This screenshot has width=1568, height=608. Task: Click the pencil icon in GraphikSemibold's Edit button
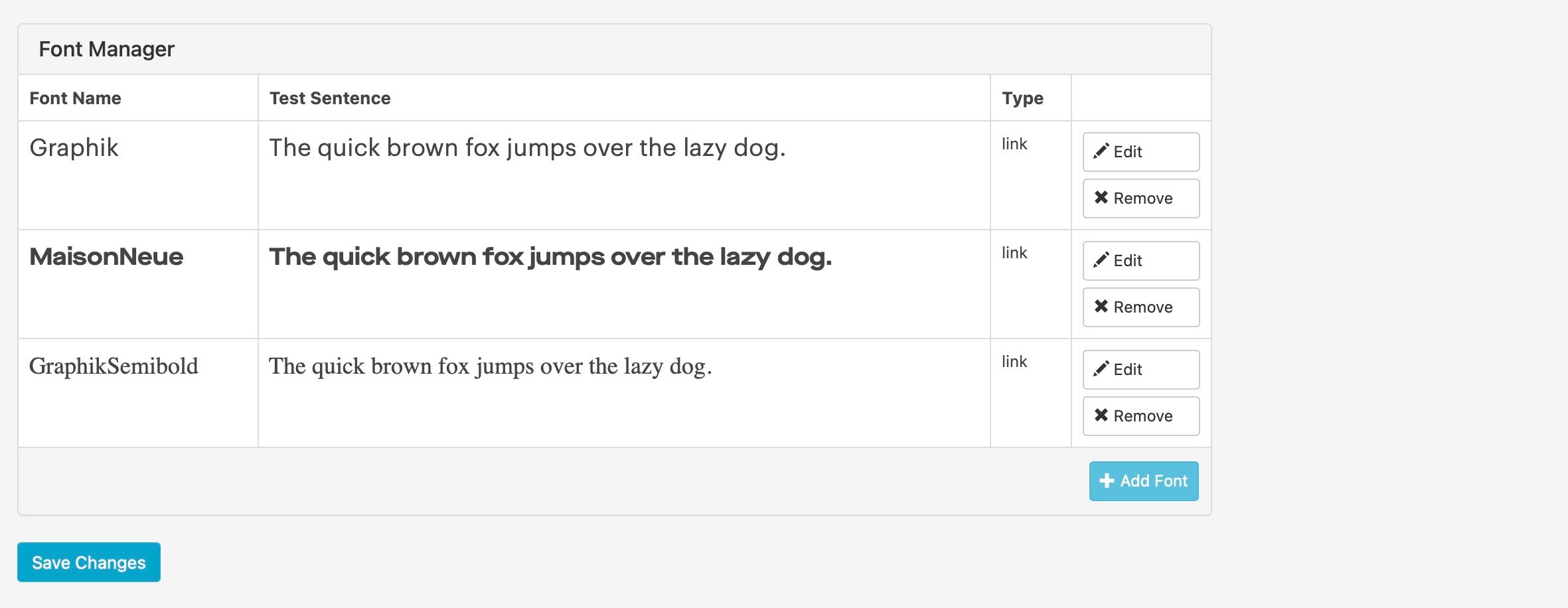(1101, 369)
